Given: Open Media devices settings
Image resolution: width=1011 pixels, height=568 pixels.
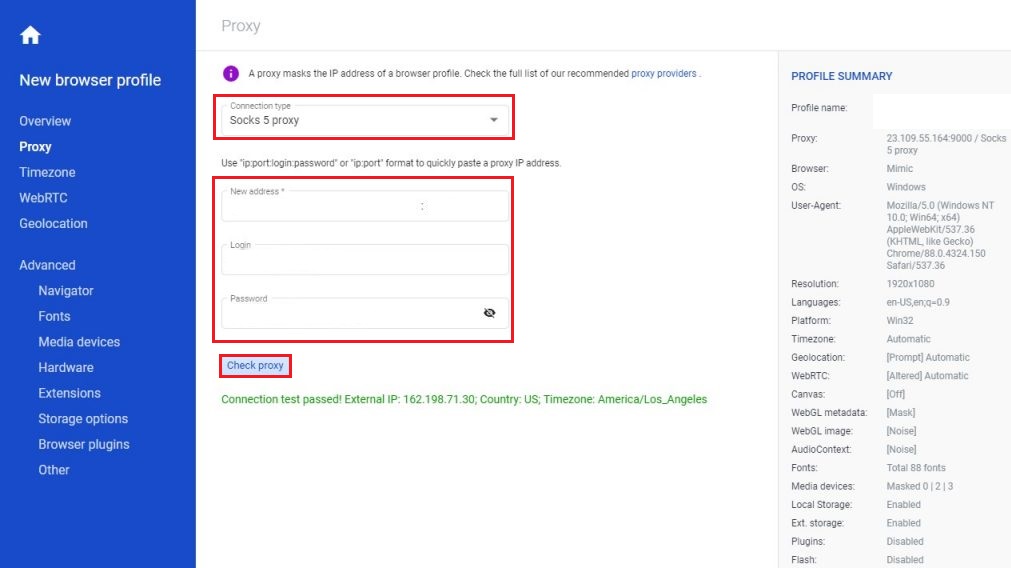Looking at the screenshot, I should coord(79,342).
